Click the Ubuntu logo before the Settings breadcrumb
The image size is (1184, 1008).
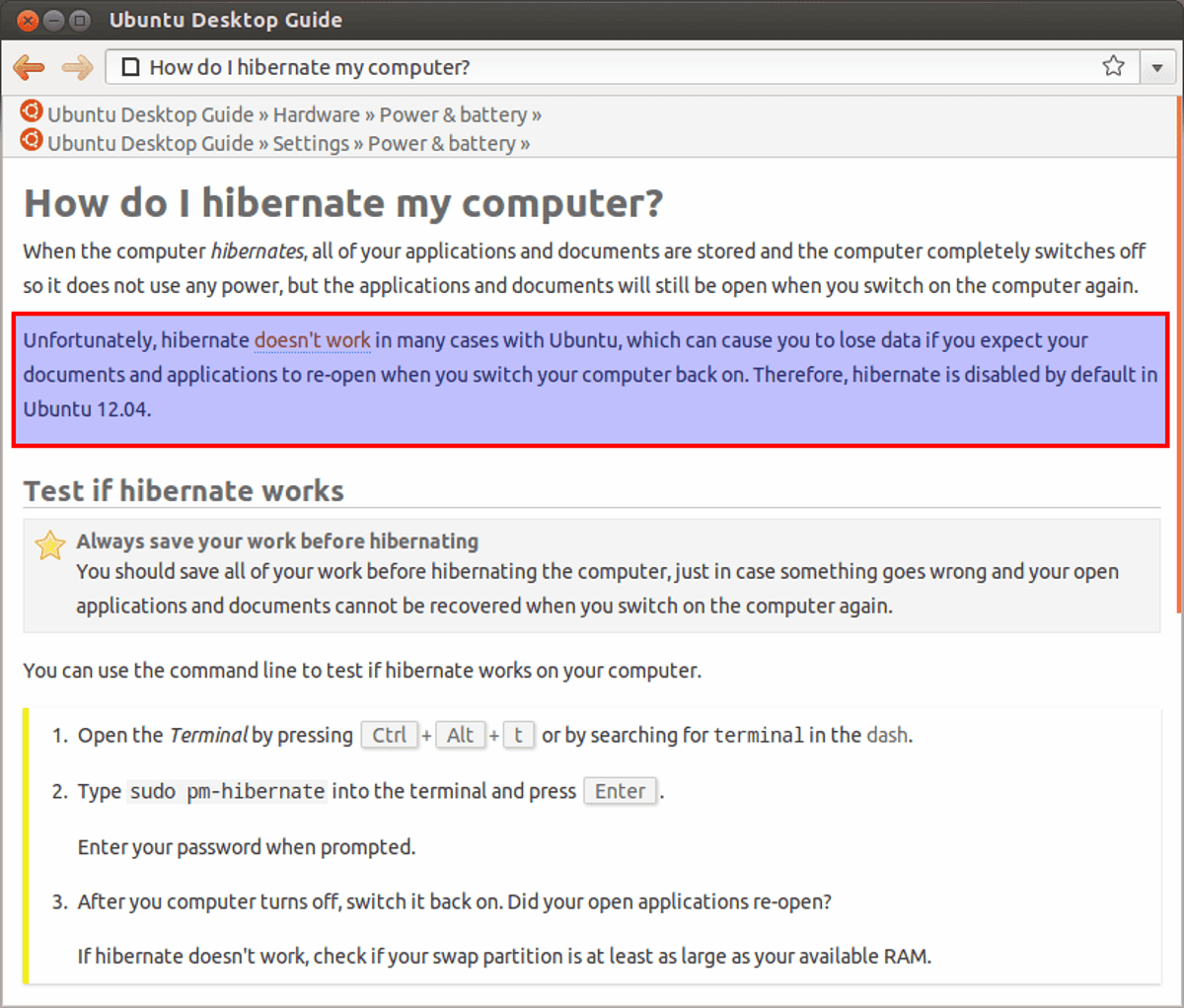click(32, 140)
